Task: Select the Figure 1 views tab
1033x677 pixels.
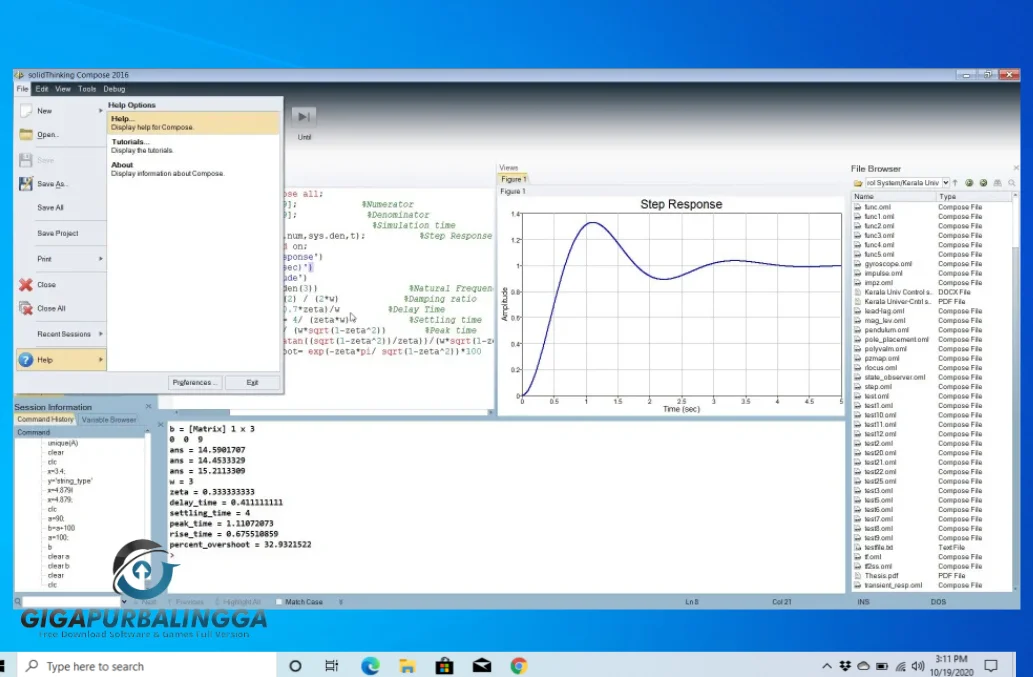Action: (513, 179)
